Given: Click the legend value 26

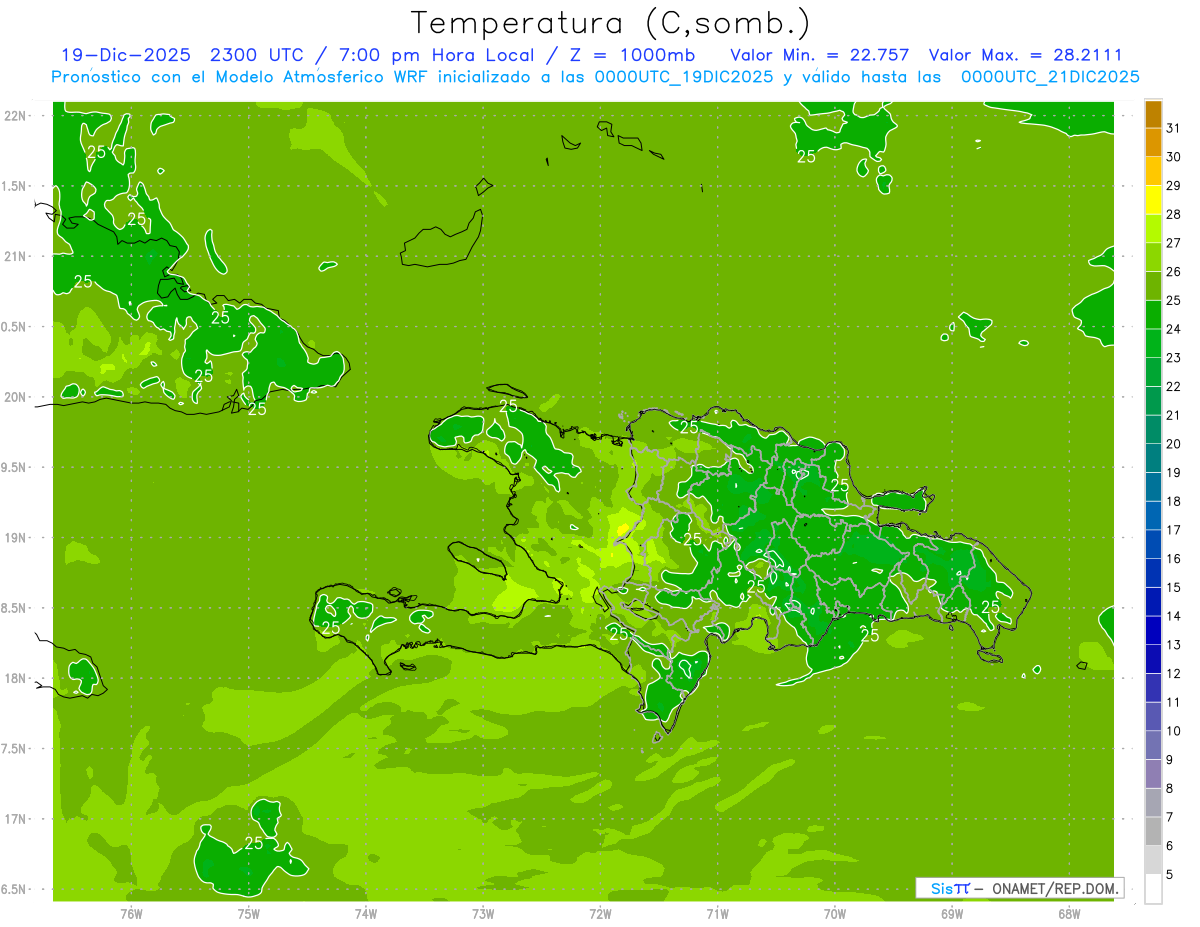Looking at the screenshot, I should coord(1174,271).
